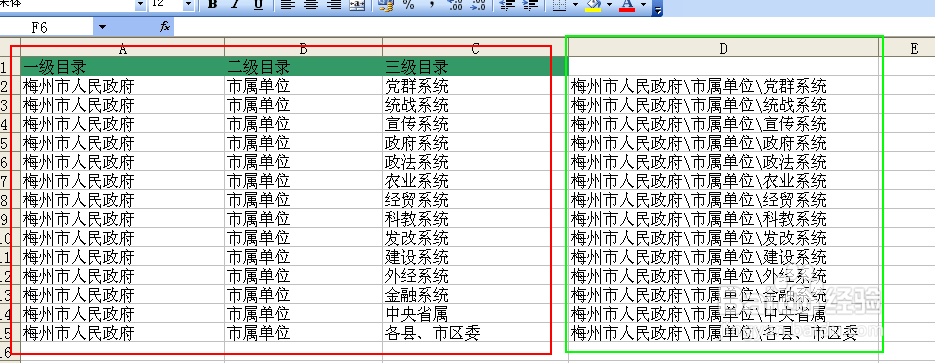
Task: Select cell 宣传系统 in column C
Action: coord(475,124)
